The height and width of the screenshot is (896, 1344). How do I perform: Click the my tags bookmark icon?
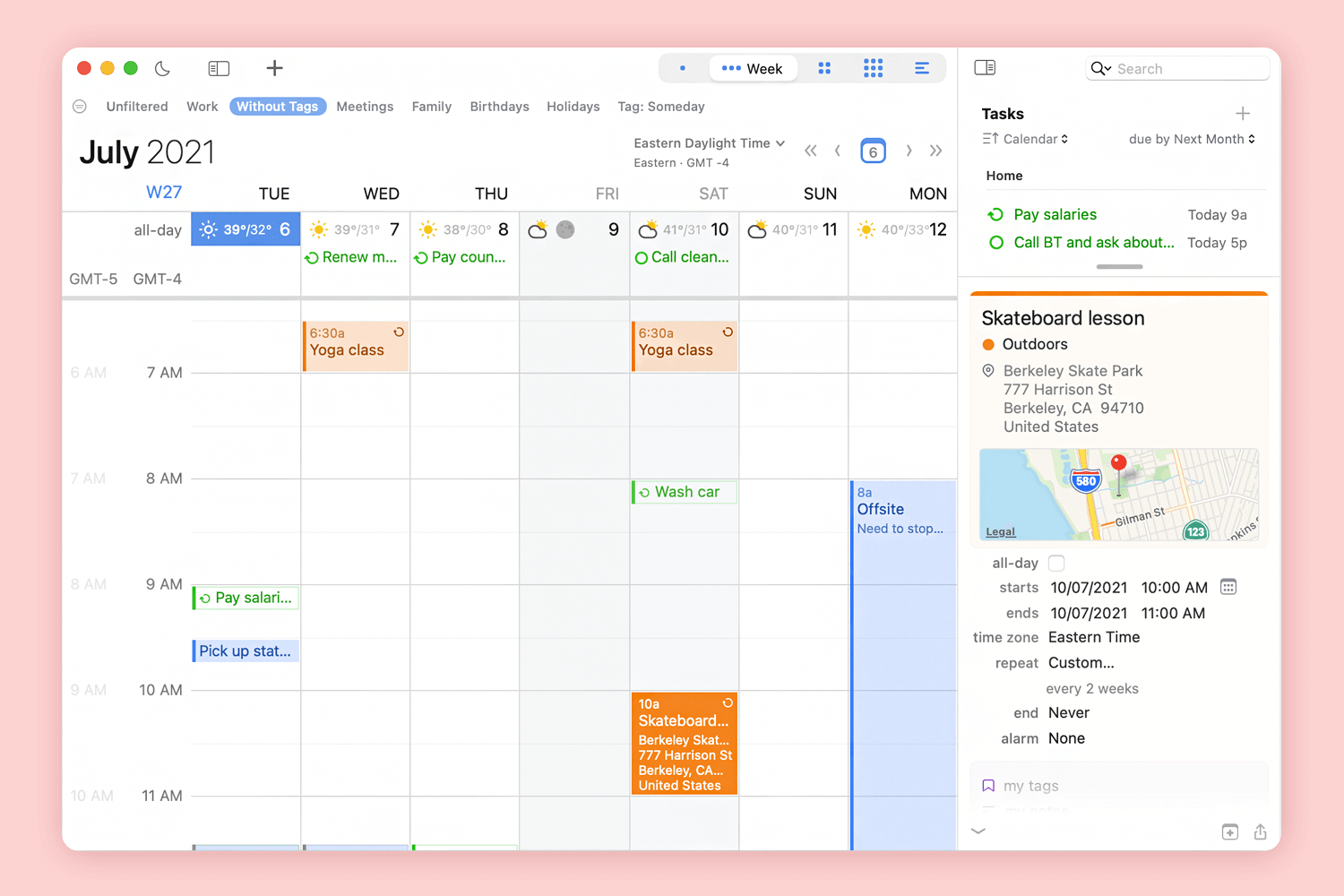(988, 786)
